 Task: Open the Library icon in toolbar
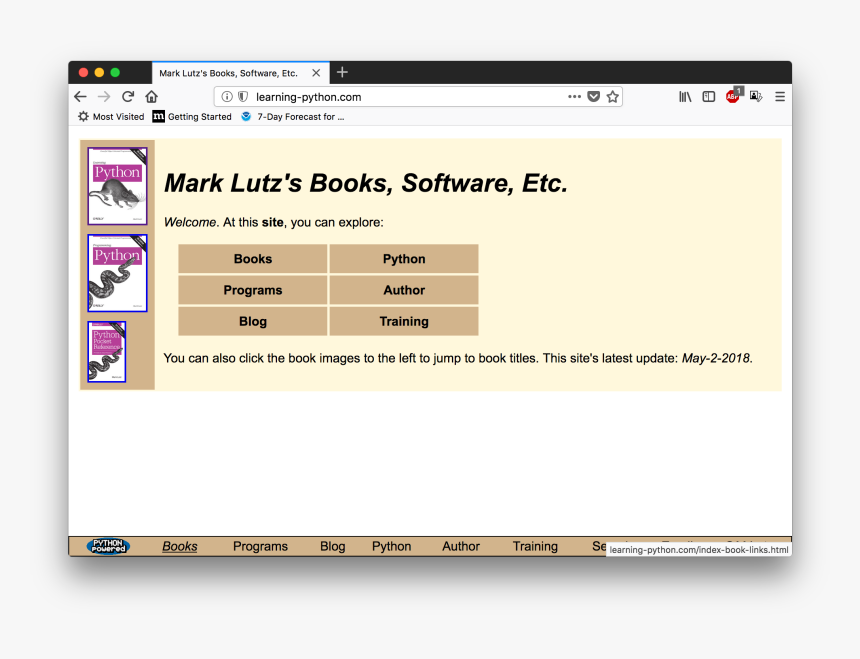pyautogui.click(x=685, y=96)
